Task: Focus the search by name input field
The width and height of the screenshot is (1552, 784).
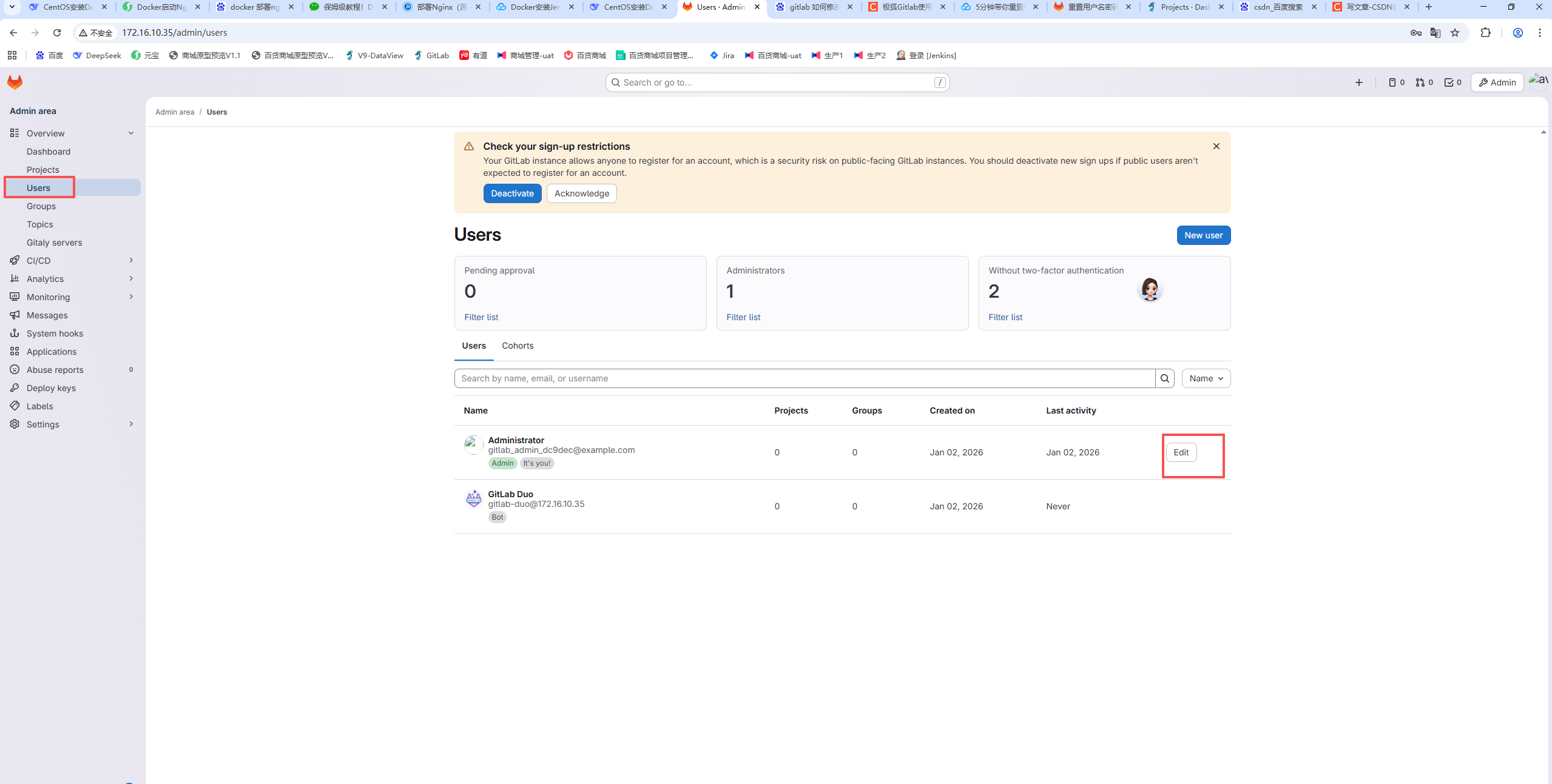Action: (804, 378)
